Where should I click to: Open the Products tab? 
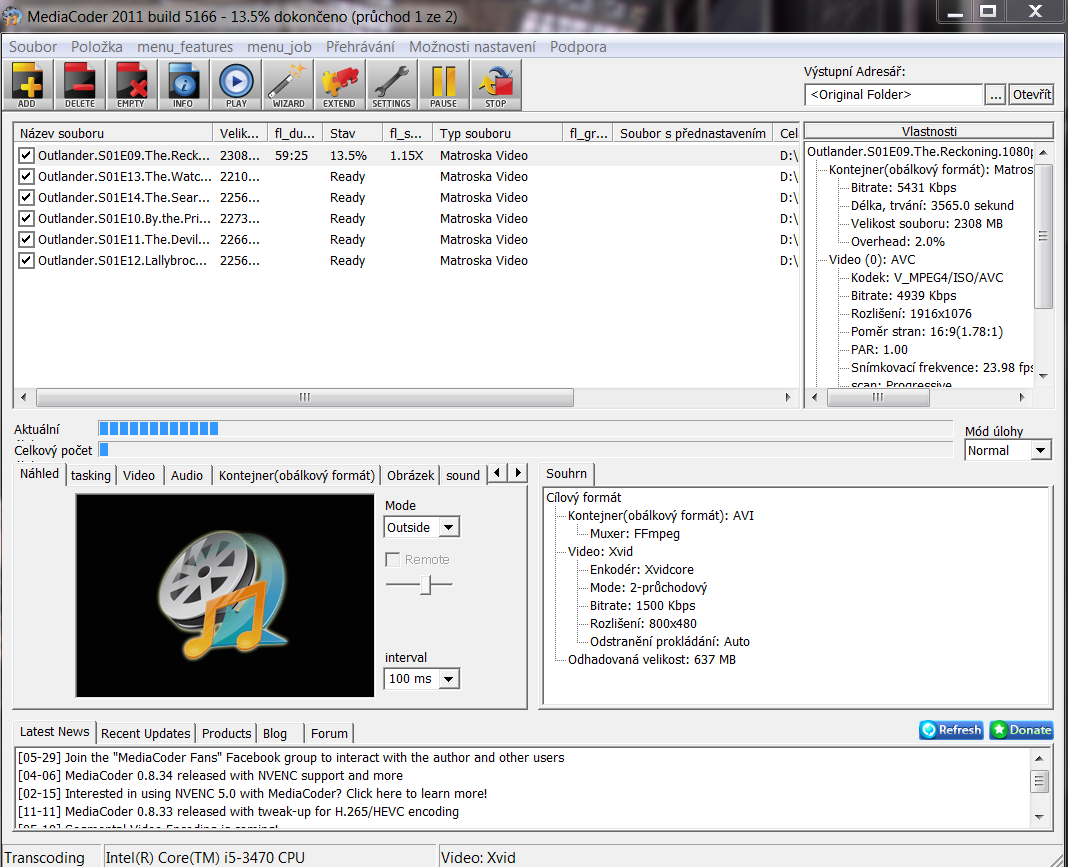point(226,734)
